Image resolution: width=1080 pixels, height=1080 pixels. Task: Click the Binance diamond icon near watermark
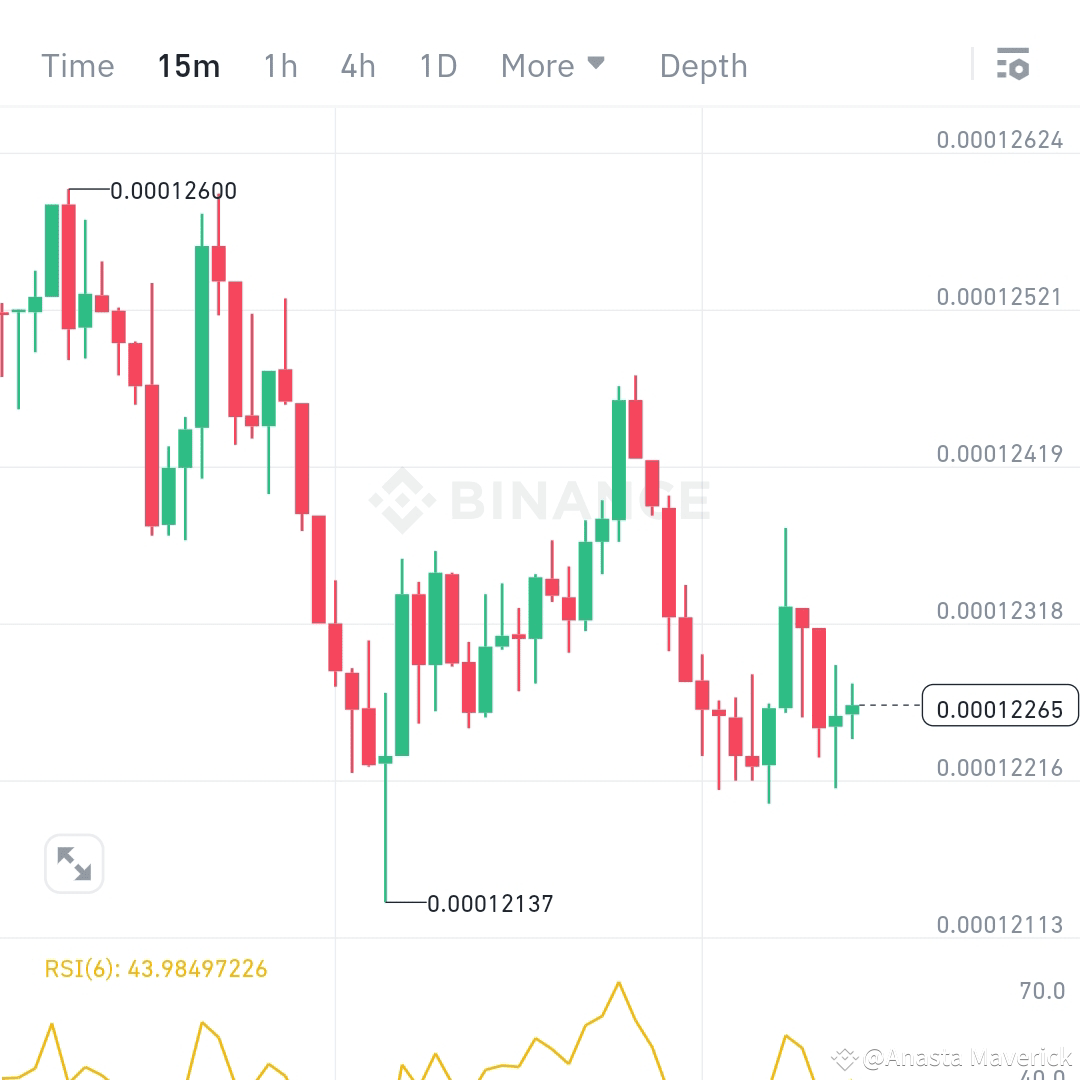click(x=400, y=498)
